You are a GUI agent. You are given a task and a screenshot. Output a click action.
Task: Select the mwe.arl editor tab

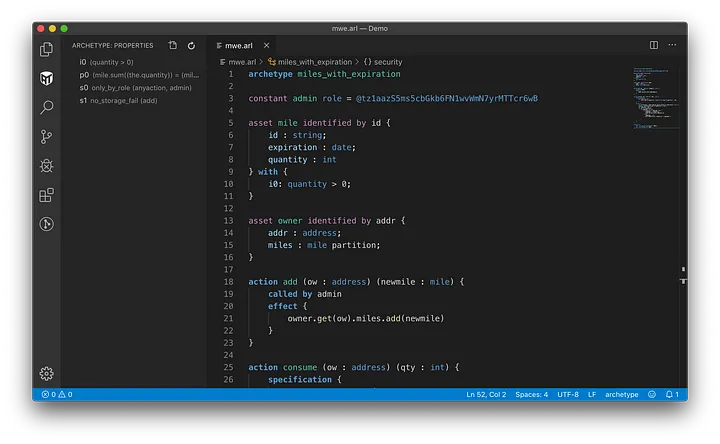coord(238,45)
